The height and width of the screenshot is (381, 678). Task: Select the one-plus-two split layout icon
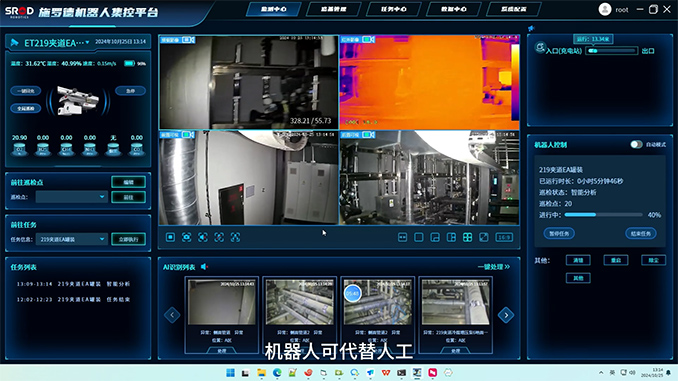(x=451, y=237)
